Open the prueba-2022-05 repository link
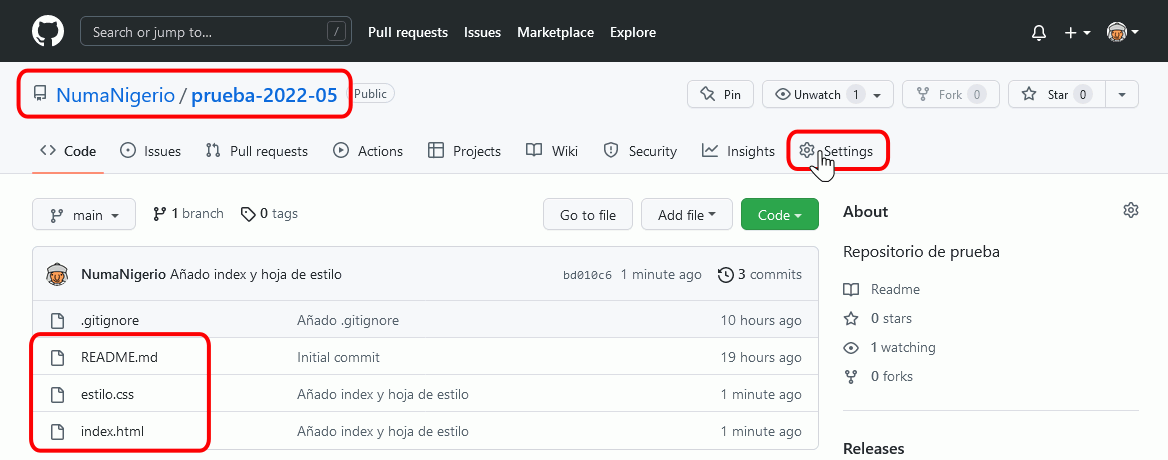The width and height of the screenshot is (1168, 460). click(264, 95)
